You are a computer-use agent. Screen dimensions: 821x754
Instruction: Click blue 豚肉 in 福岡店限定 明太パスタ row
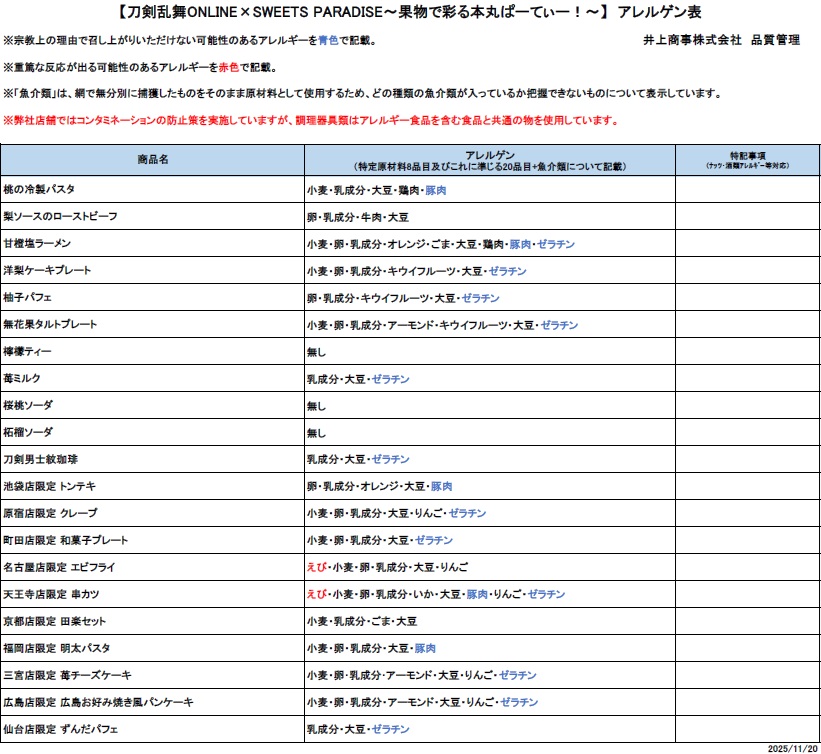[425, 648]
